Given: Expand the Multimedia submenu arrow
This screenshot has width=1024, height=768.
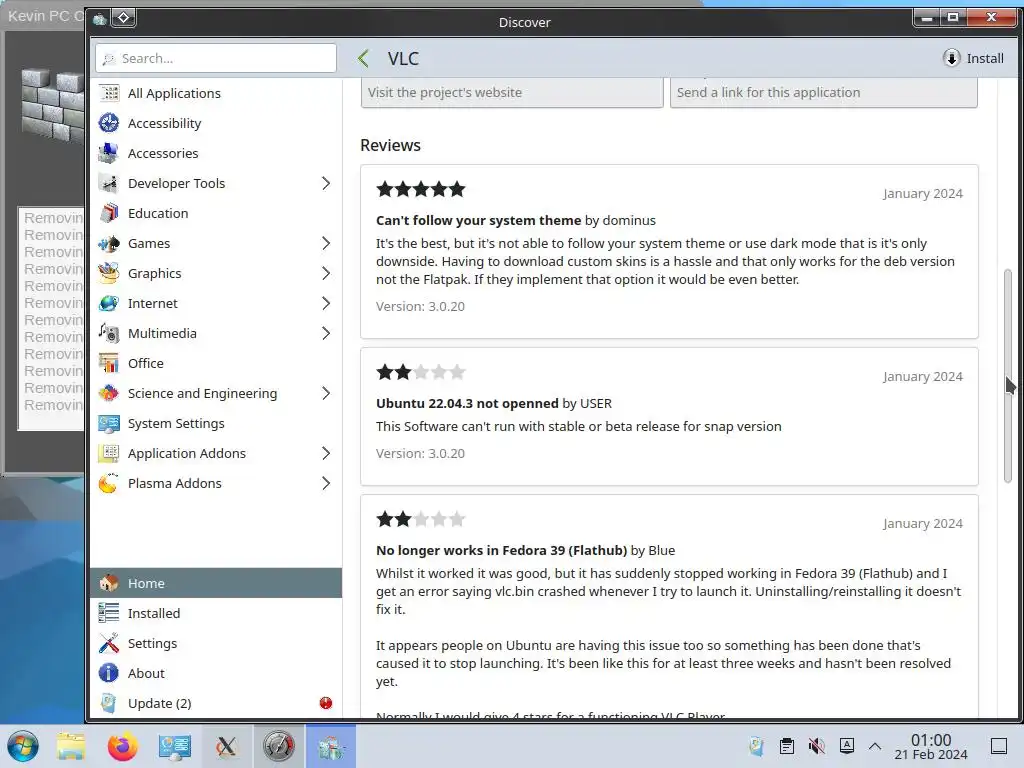Looking at the screenshot, I should pos(326,334).
